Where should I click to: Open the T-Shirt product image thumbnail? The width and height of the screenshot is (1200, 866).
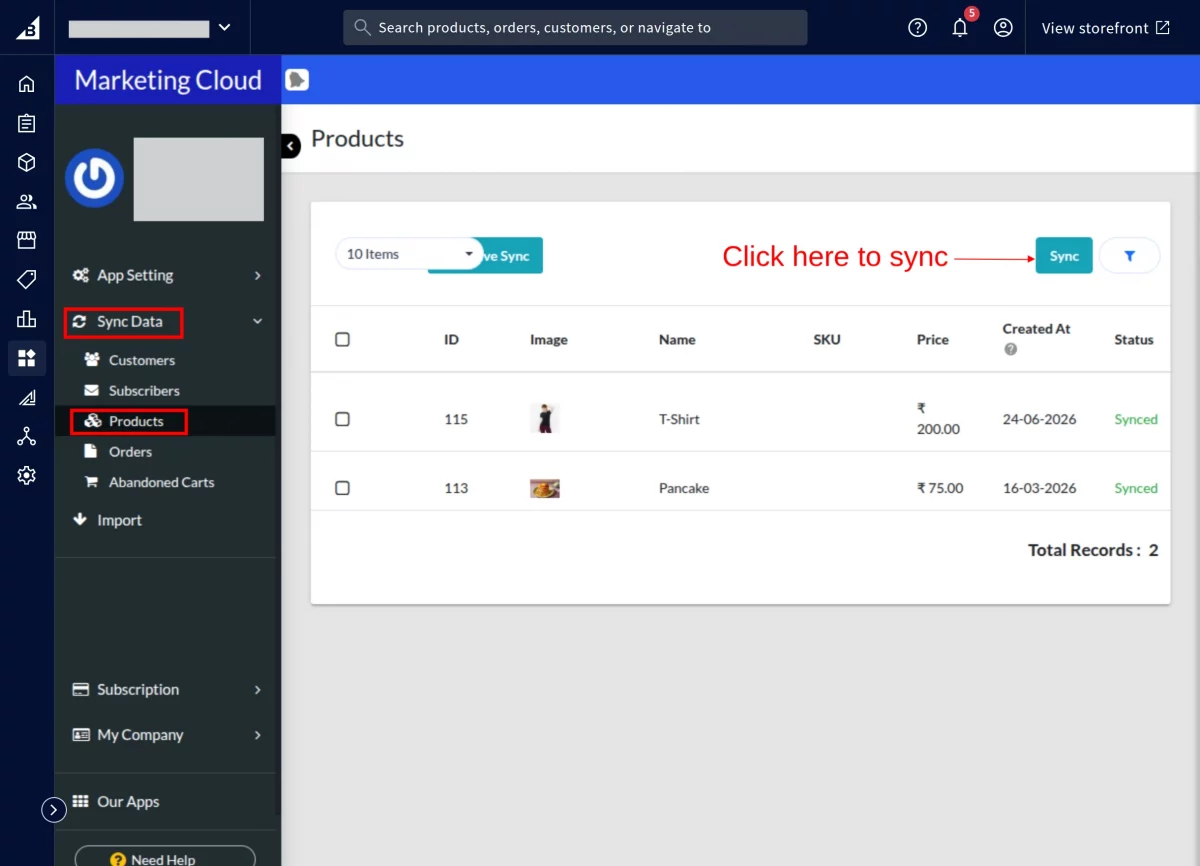point(544,418)
